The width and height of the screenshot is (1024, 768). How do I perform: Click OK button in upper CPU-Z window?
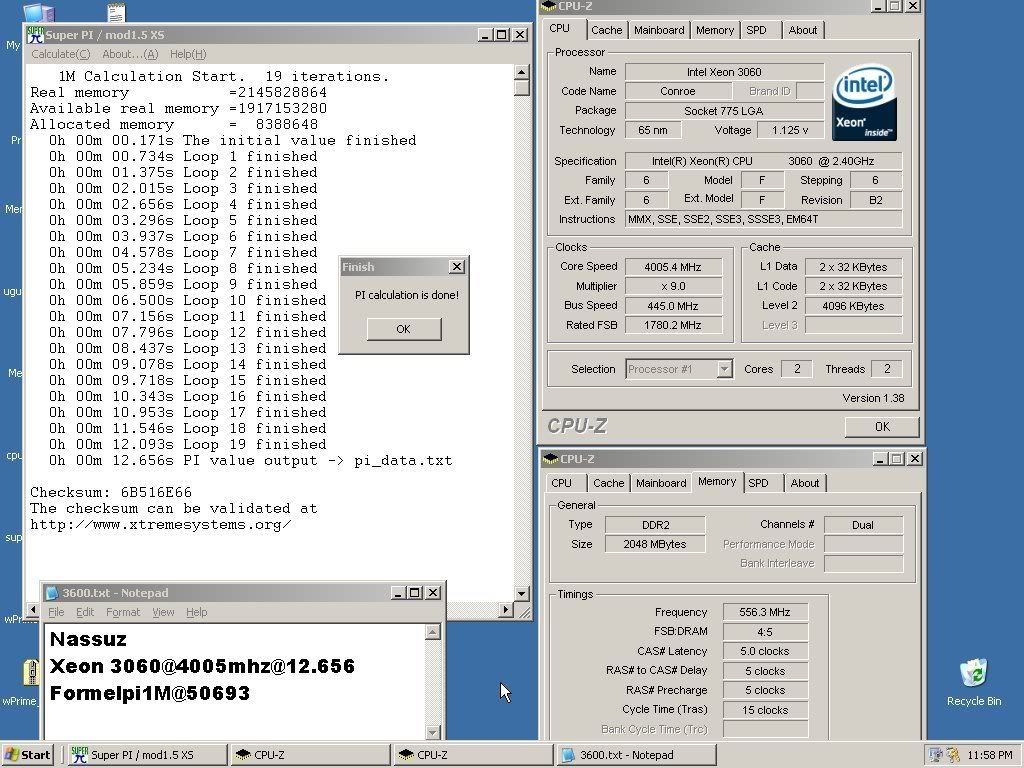(x=882, y=426)
